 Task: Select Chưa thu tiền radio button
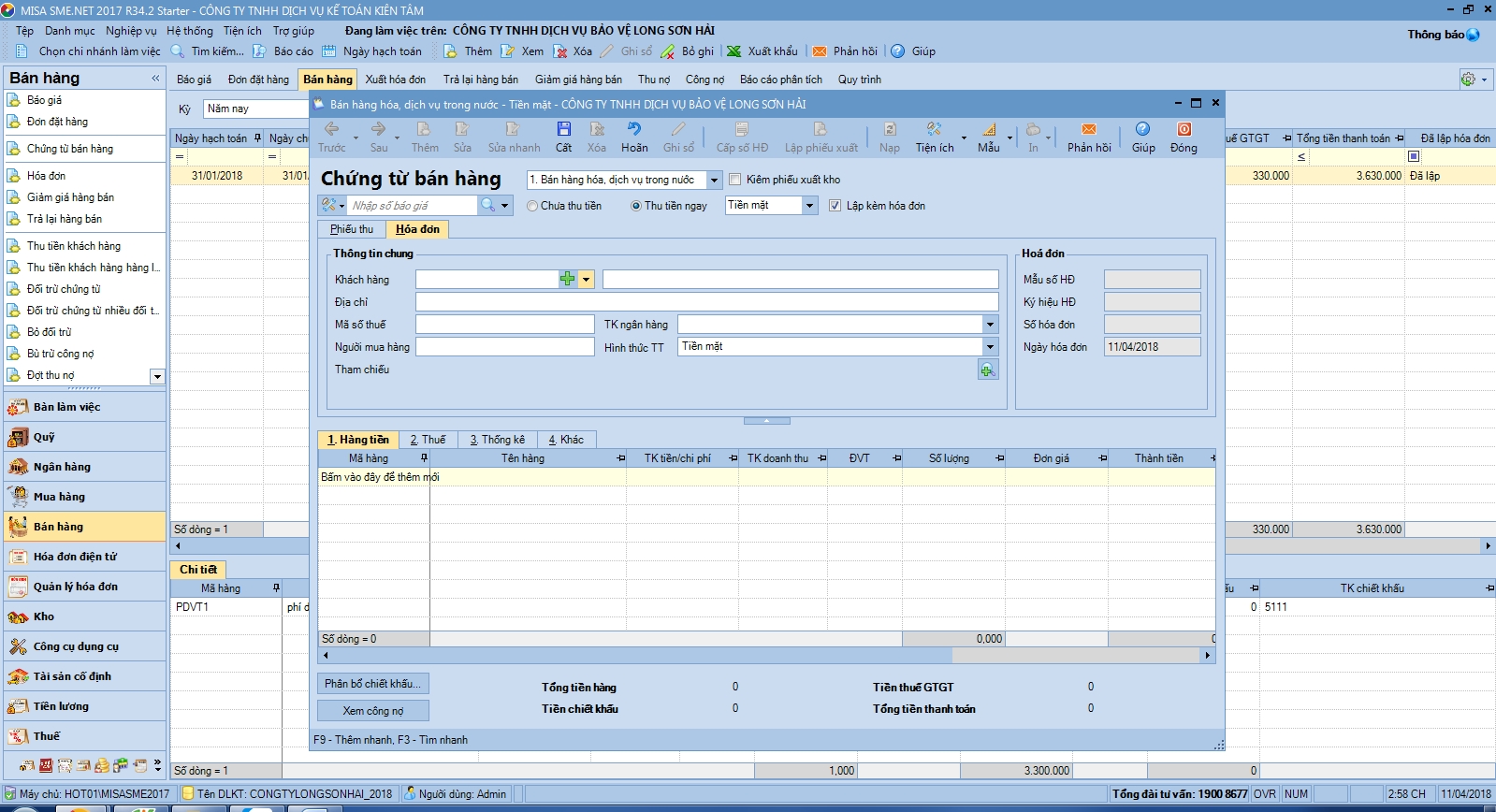point(532,206)
